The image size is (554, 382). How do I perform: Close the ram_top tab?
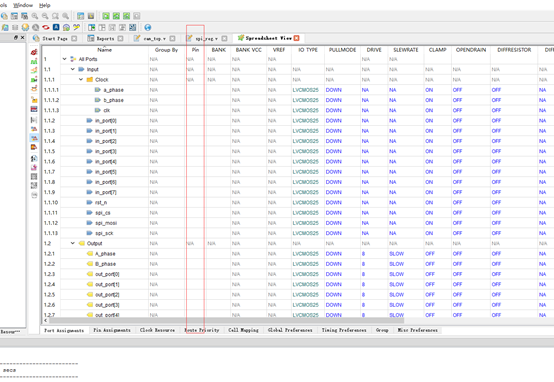pos(172,39)
